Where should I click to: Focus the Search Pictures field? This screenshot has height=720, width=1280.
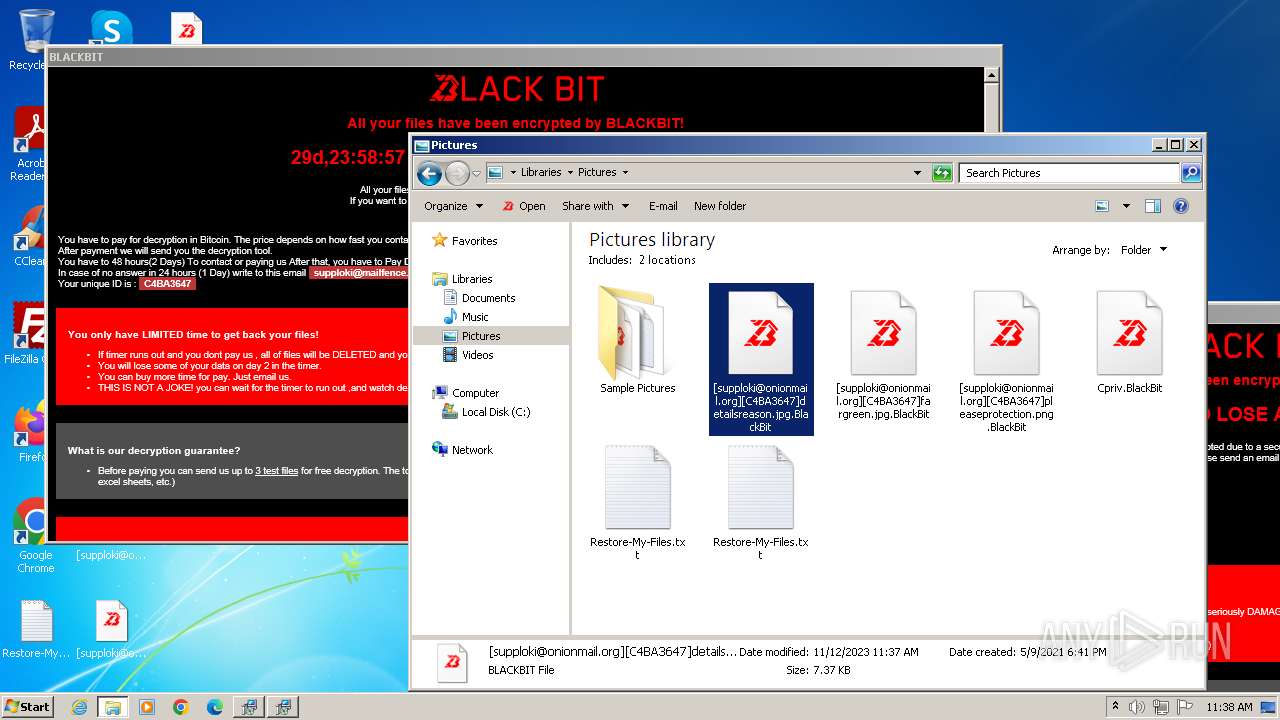(1069, 173)
